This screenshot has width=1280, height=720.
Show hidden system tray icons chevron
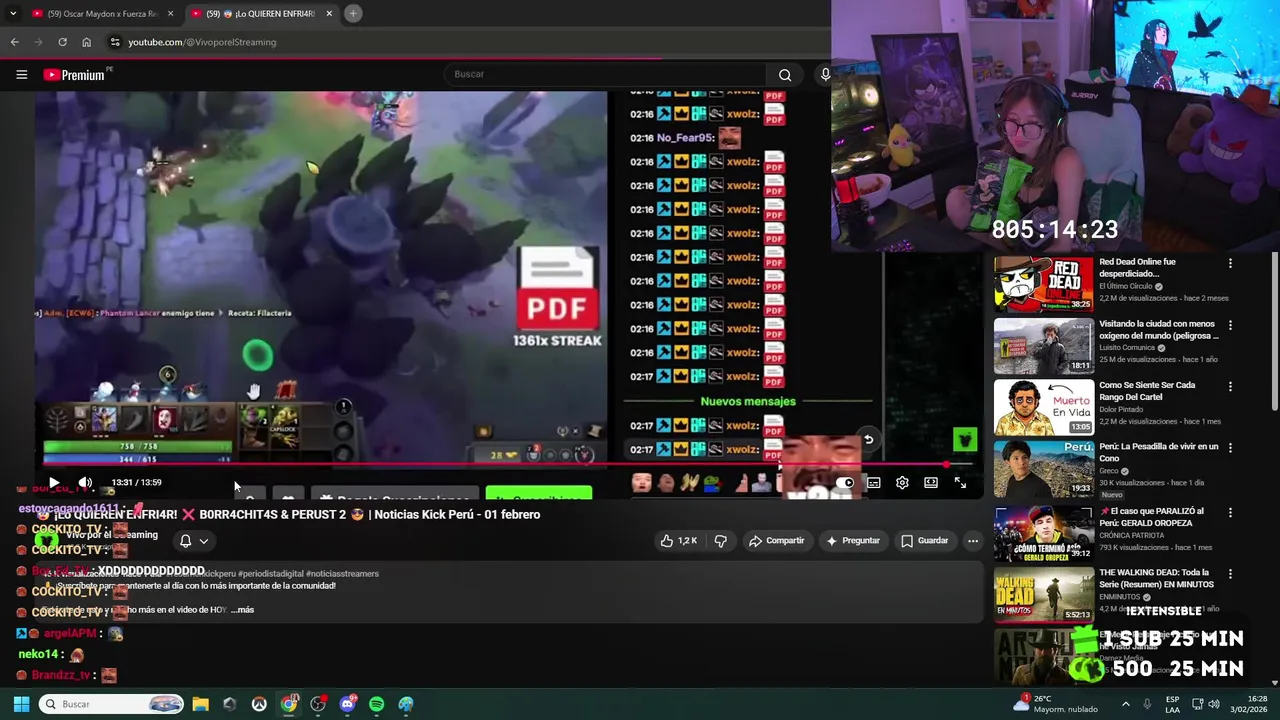click(1125, 704)
